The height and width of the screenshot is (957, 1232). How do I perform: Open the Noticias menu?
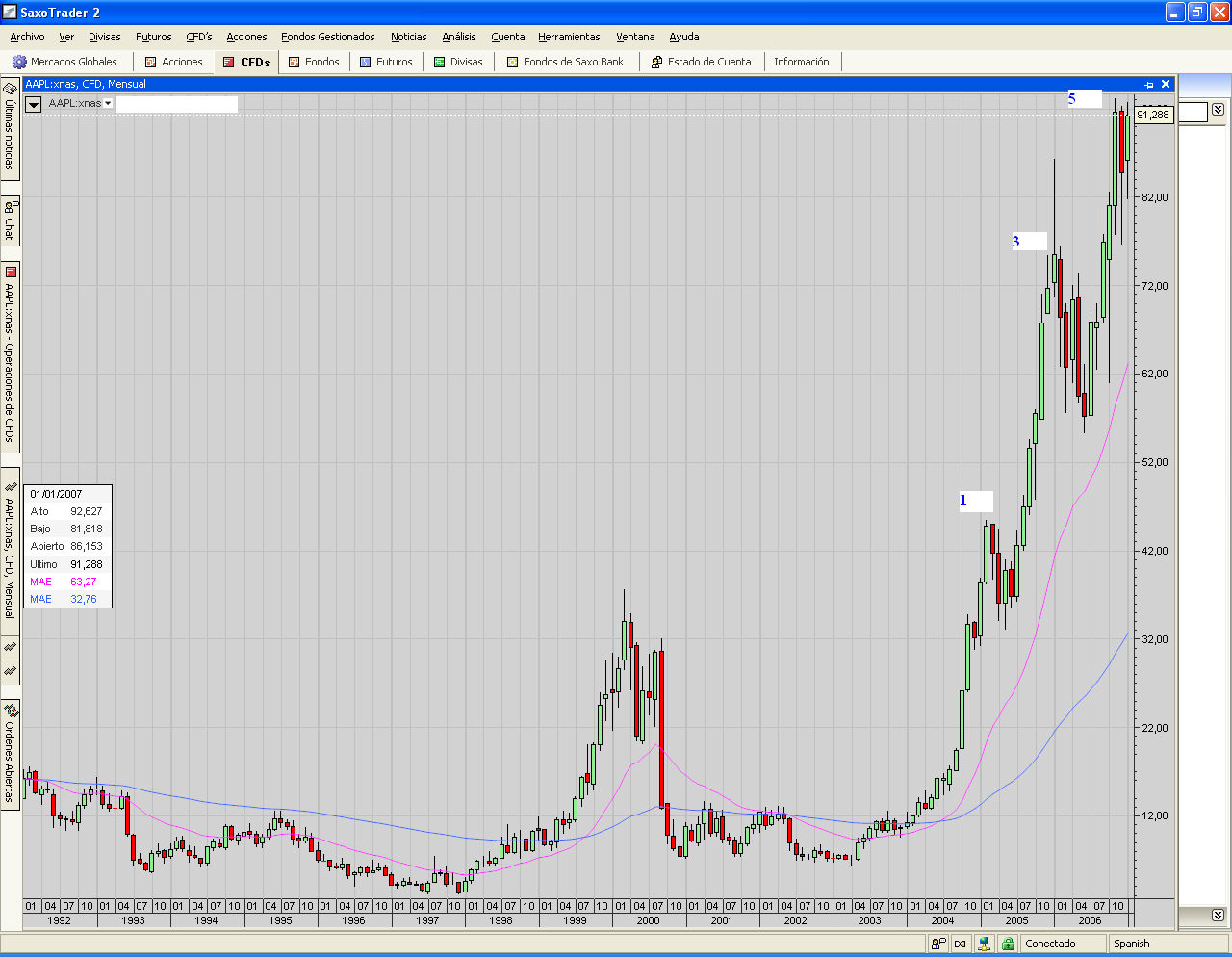pyautogui.click(x=409, y=37)
